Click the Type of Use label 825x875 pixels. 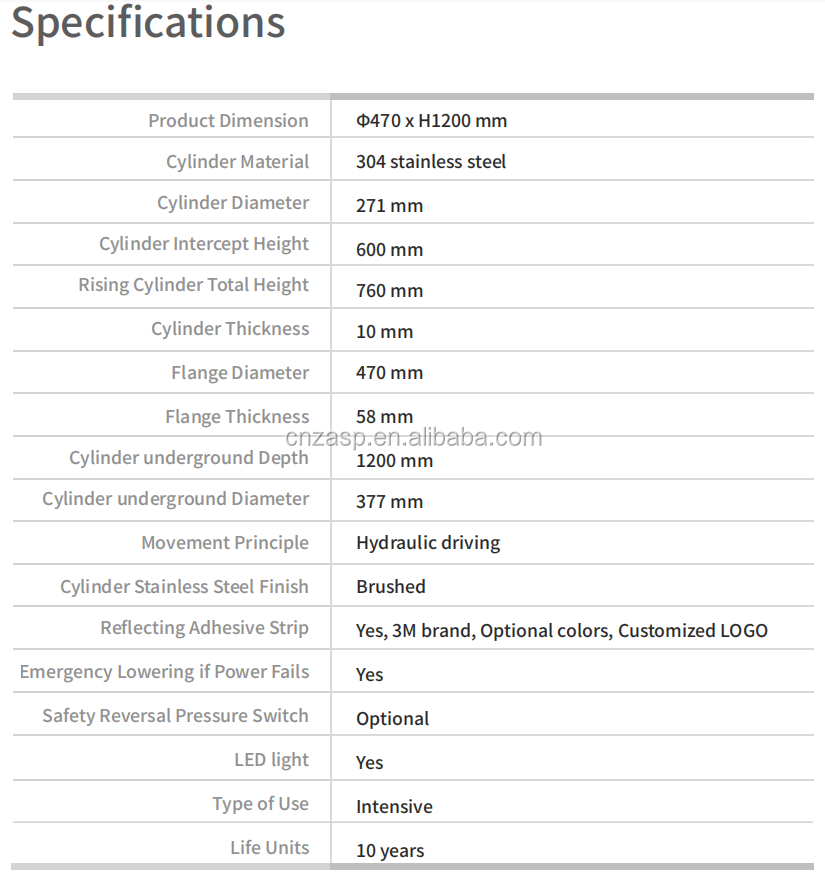tap(260, 804)
